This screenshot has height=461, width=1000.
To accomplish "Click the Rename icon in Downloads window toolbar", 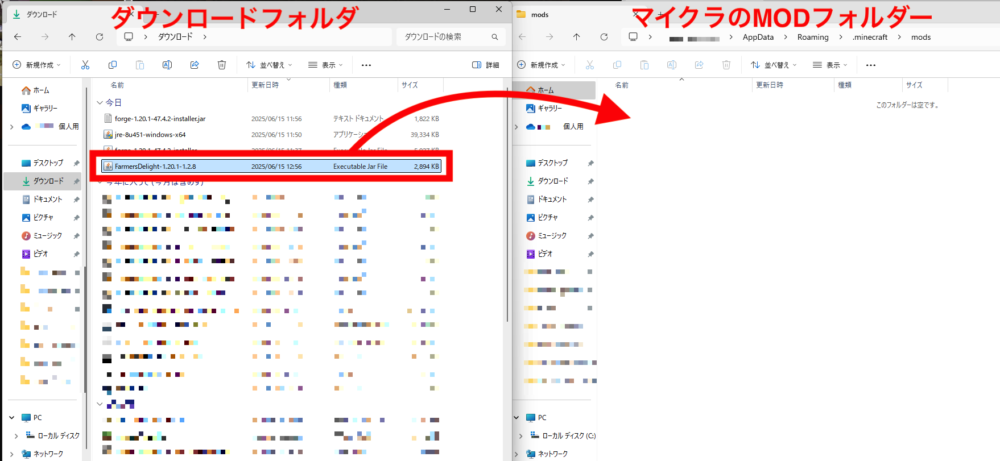I will click(166, 65).
